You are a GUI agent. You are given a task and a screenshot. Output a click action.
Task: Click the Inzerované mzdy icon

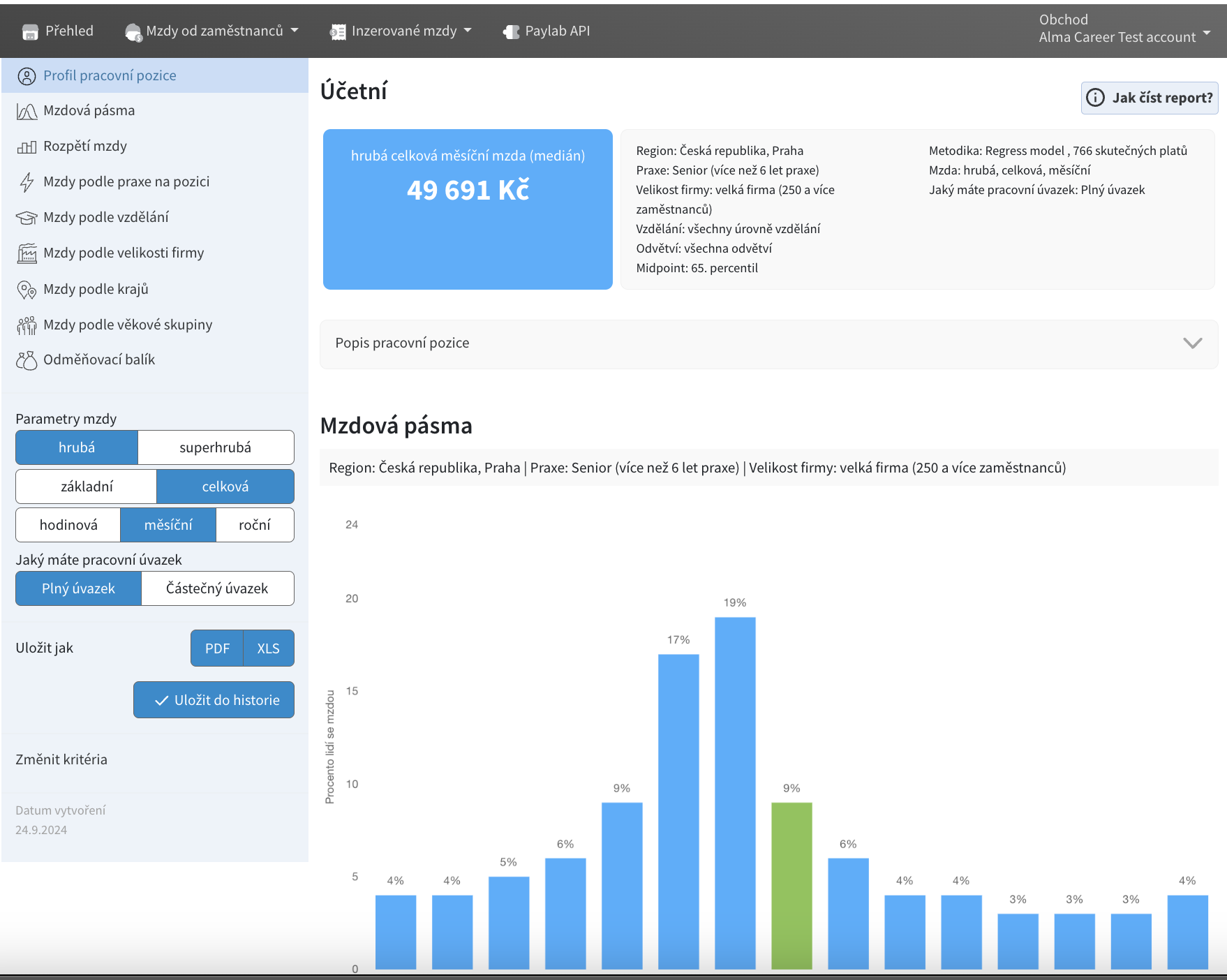(338, 31)
